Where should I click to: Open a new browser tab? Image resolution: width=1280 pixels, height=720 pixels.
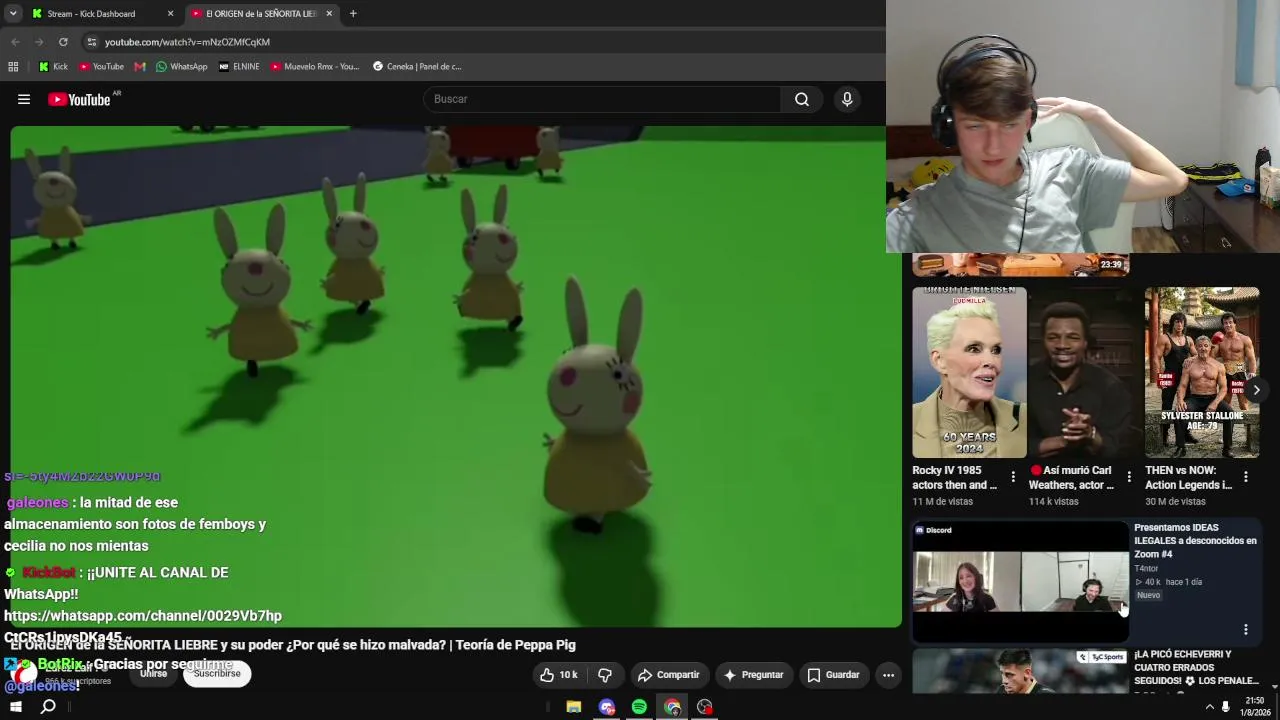(x=353, y=13)
